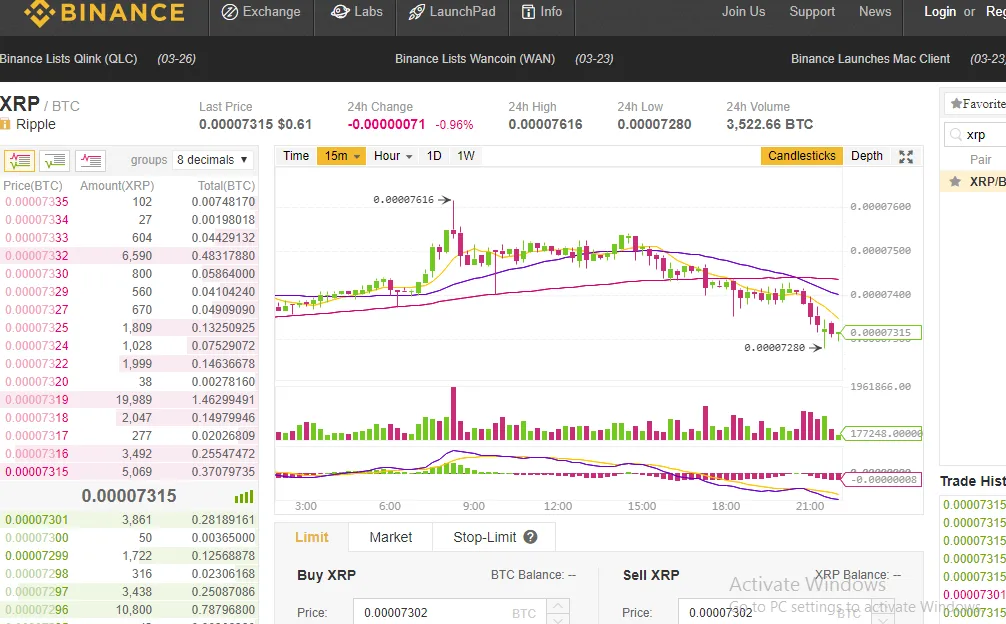Click the Amount(XRP) column header
The height and width of the screenshot is (624, 1006).
point(117,186)
